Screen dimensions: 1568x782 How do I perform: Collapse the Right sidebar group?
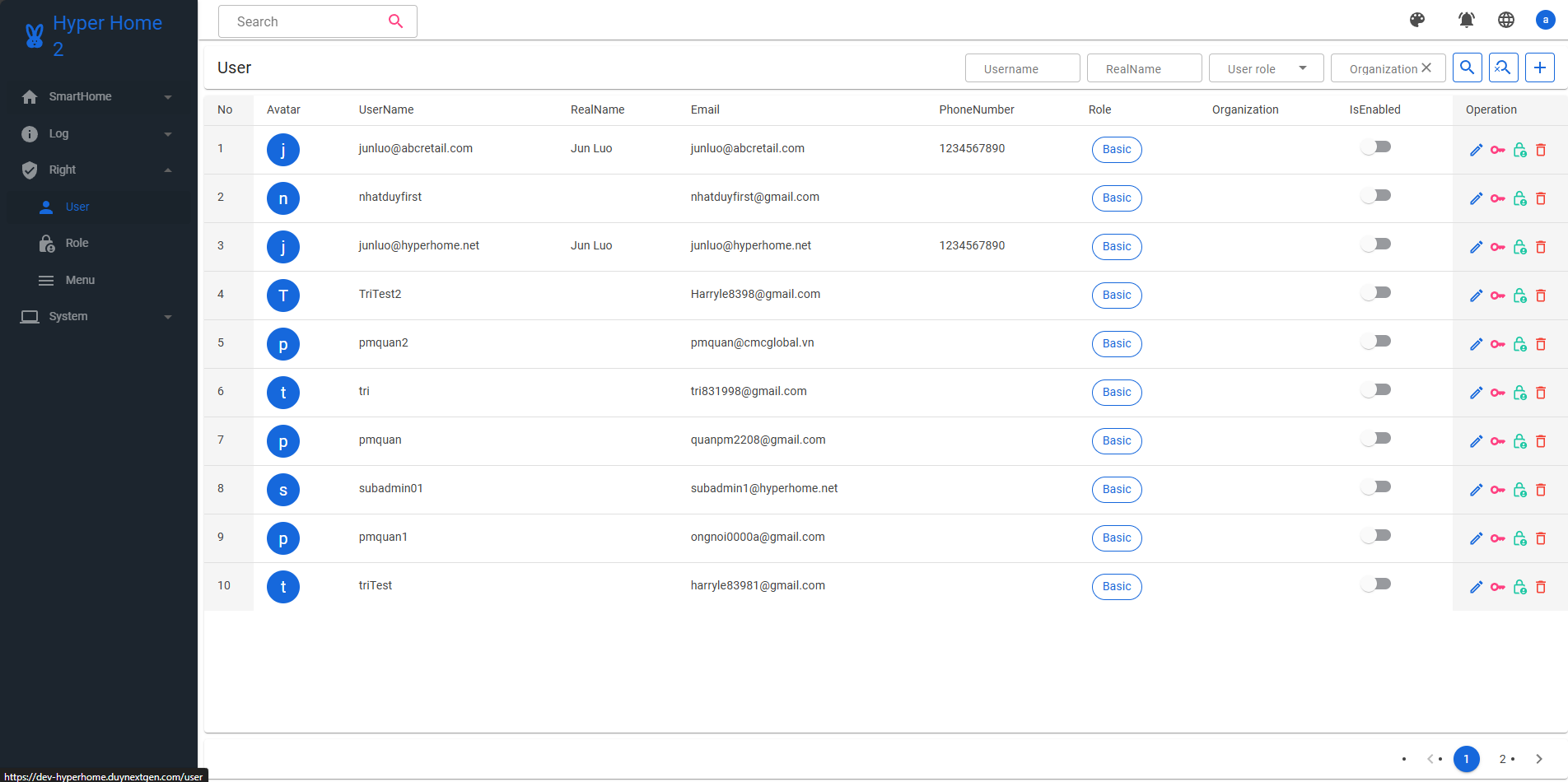[99, 170]
